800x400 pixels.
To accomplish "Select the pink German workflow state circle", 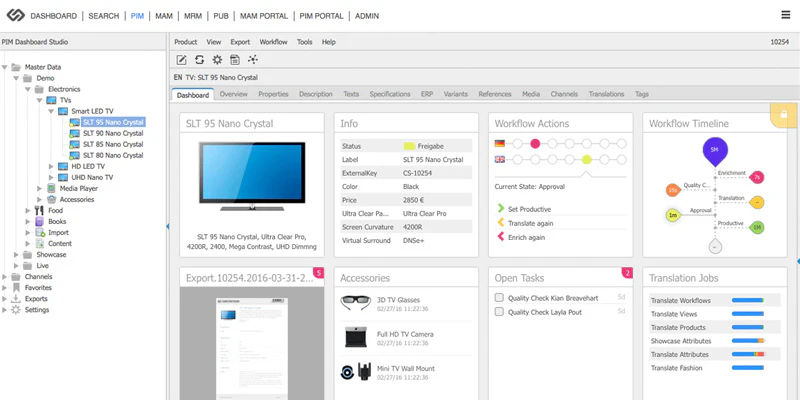I will tap(535, 144).
